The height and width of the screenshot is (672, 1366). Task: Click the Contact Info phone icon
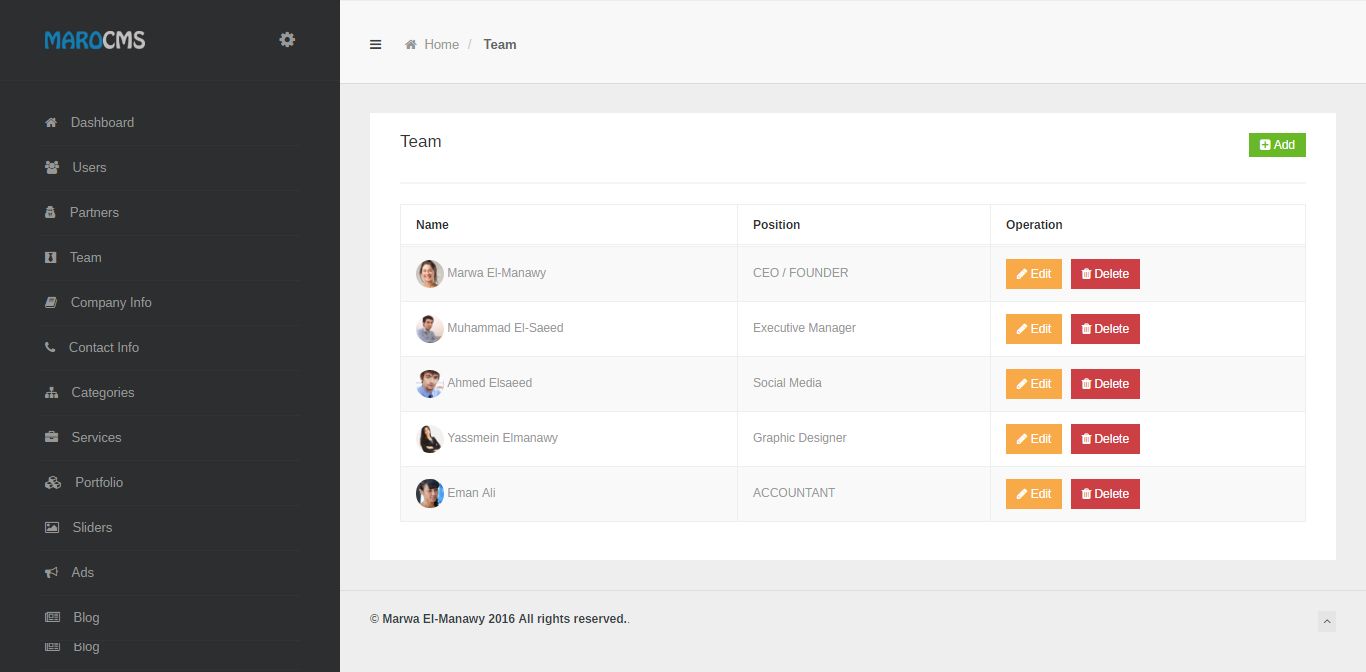[x=51, y=347]
